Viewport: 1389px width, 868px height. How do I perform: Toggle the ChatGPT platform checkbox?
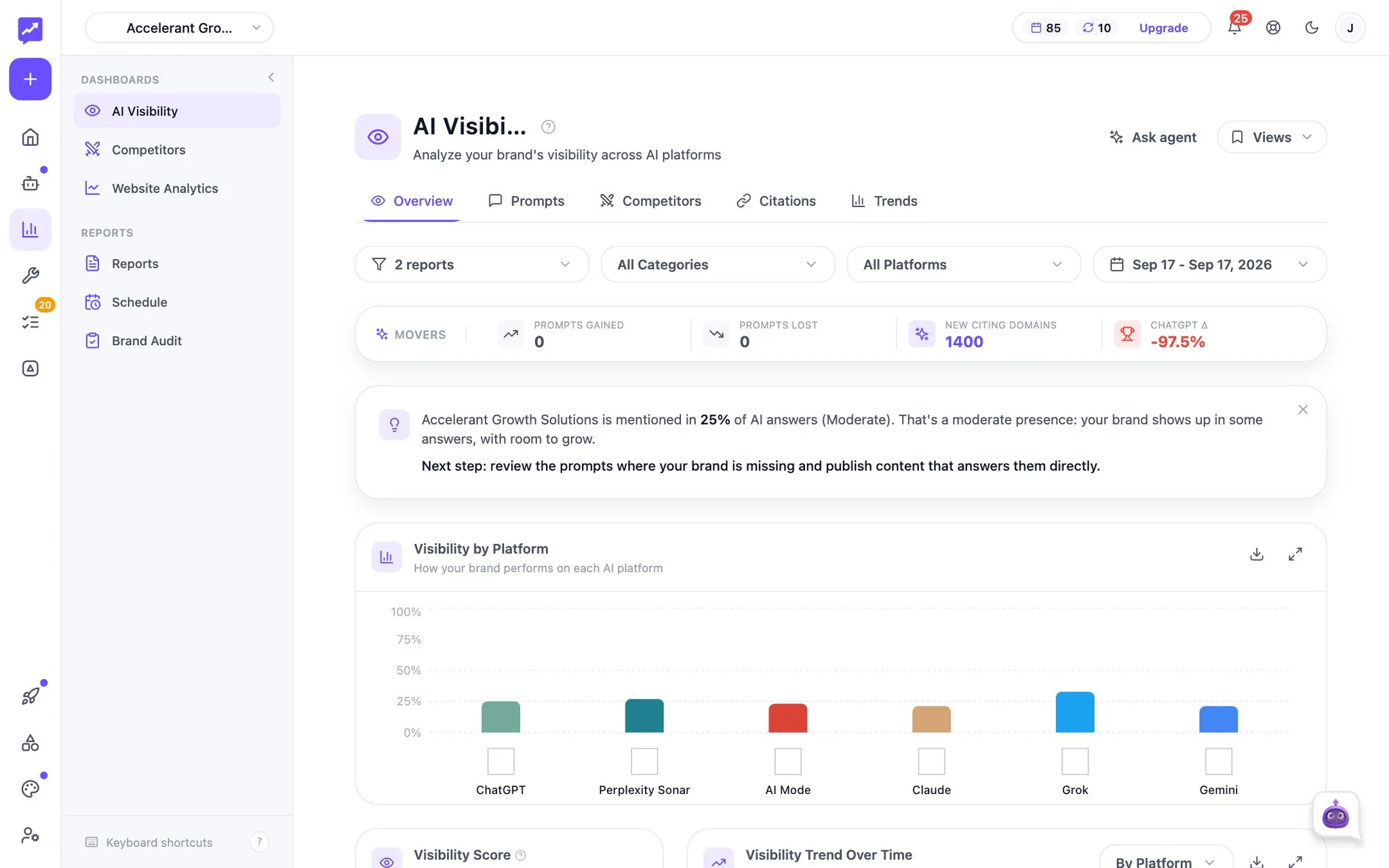501,761
